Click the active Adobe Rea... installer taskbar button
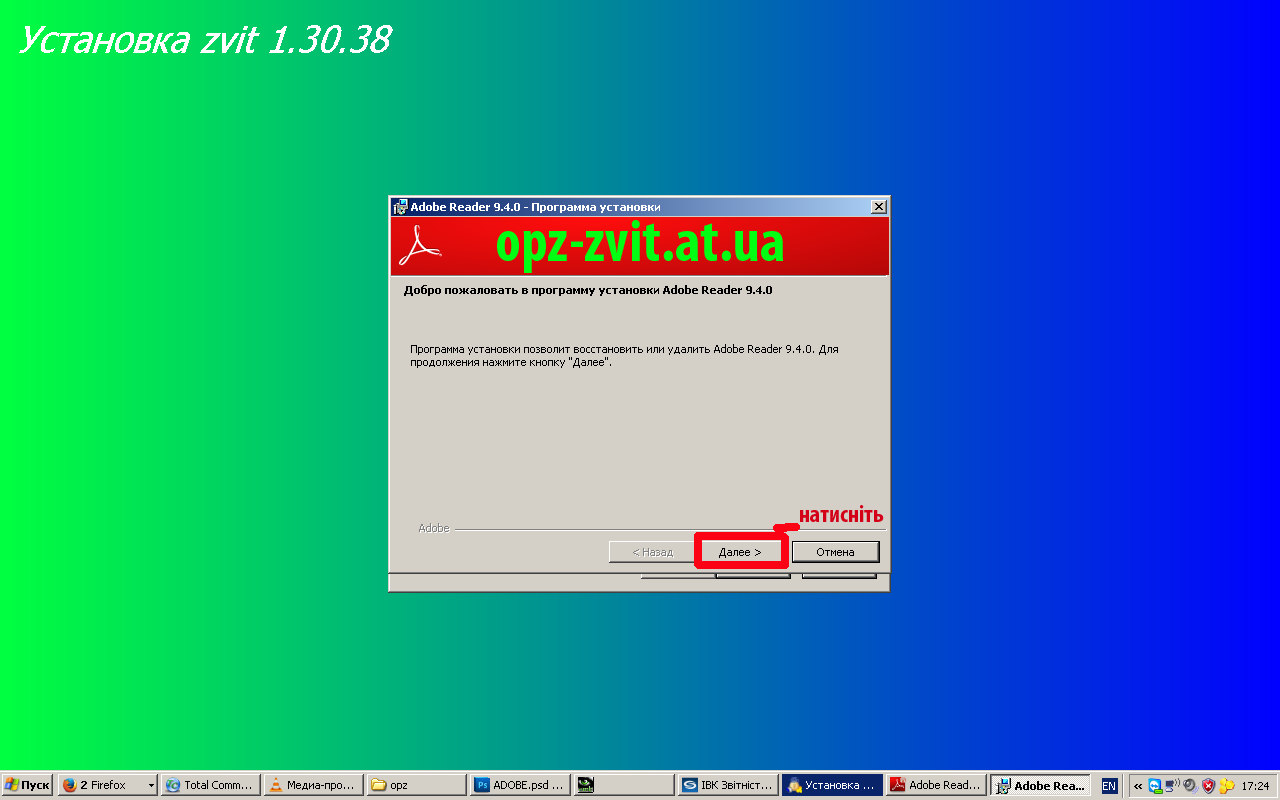Screen dimensions: 1280x800 pos(1040,785)
